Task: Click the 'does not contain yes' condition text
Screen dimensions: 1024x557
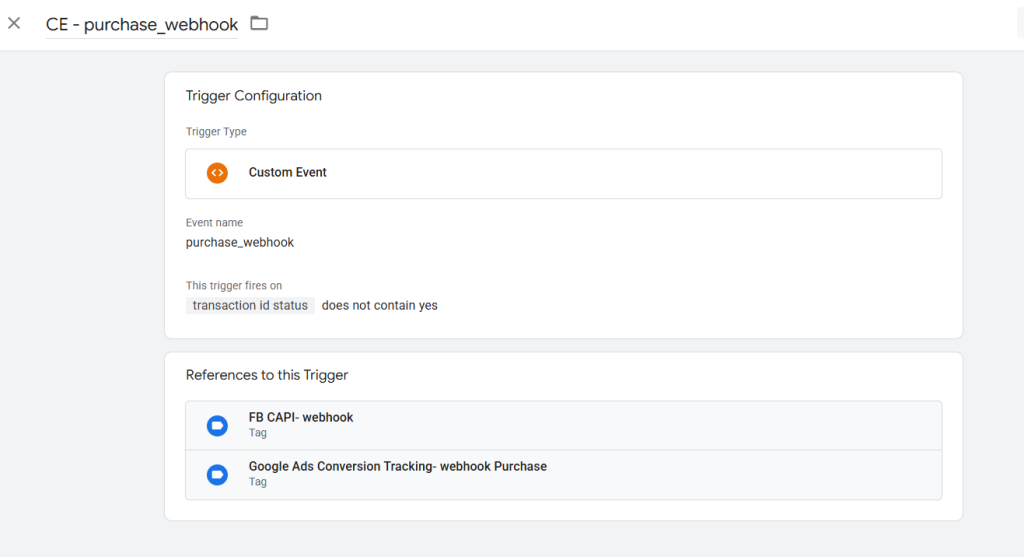Action: [x=380, y=306]
